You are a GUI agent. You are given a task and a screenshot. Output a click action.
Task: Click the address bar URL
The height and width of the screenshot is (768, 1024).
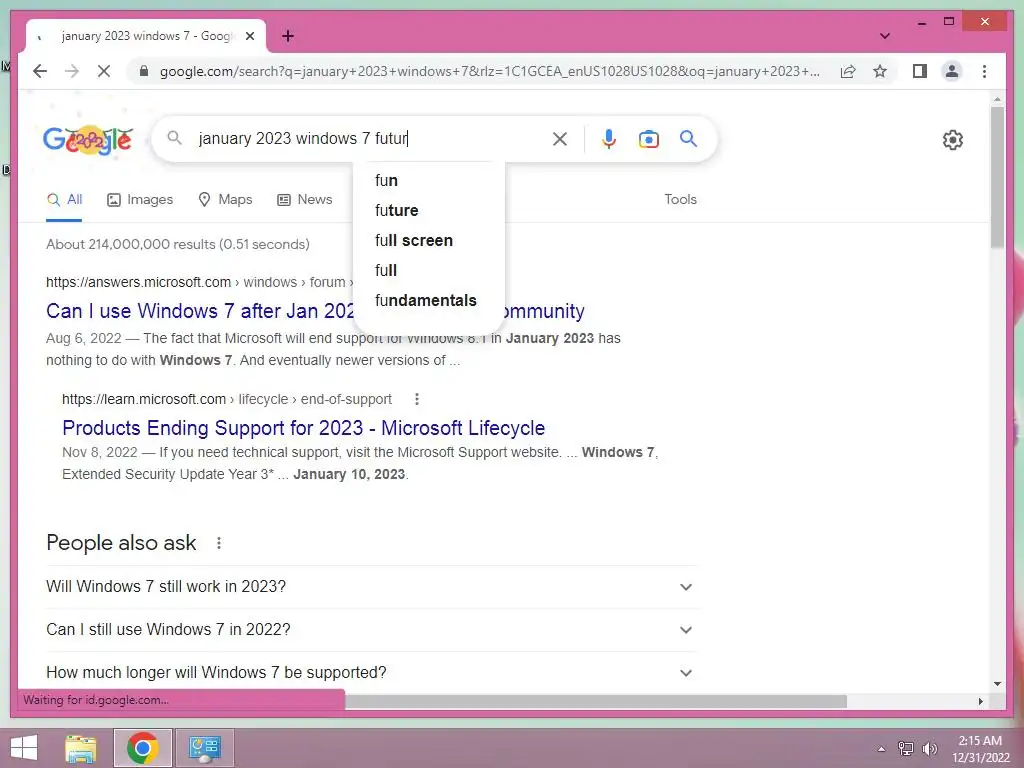pyautogui.click(x=490, y=71)
